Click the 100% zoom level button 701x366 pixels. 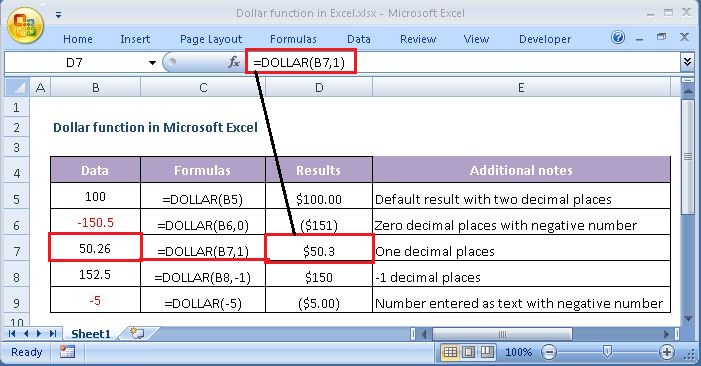coord(519,352)
